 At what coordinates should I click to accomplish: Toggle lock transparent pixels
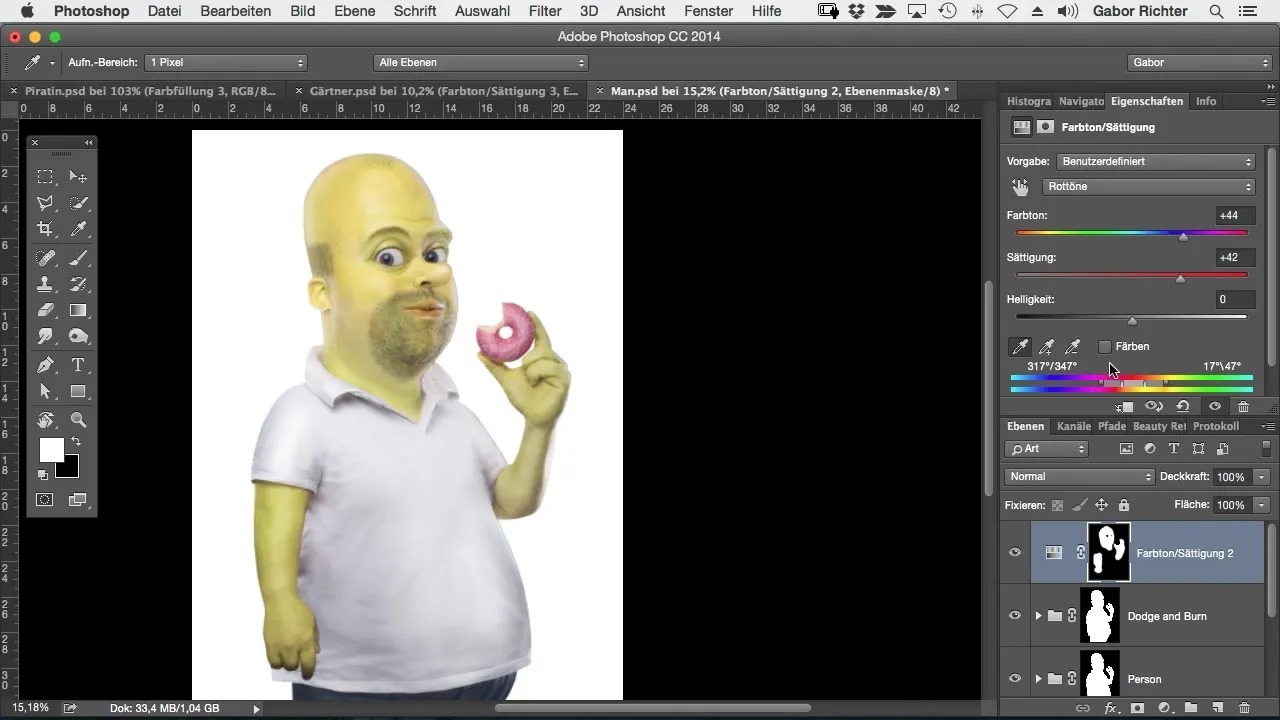[x=1057, y=506]
